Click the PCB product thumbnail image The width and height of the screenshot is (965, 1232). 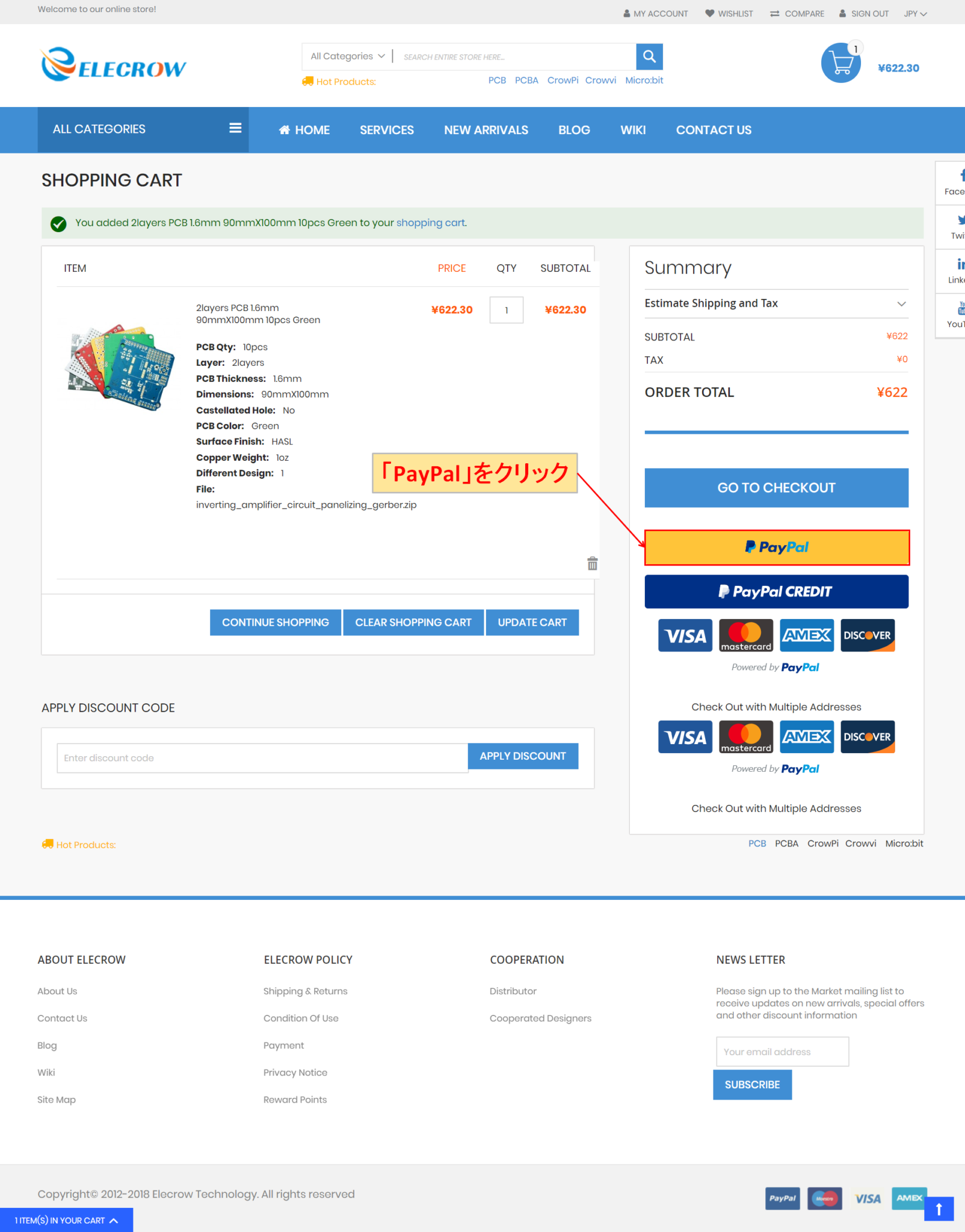click(x=120, y=367)
